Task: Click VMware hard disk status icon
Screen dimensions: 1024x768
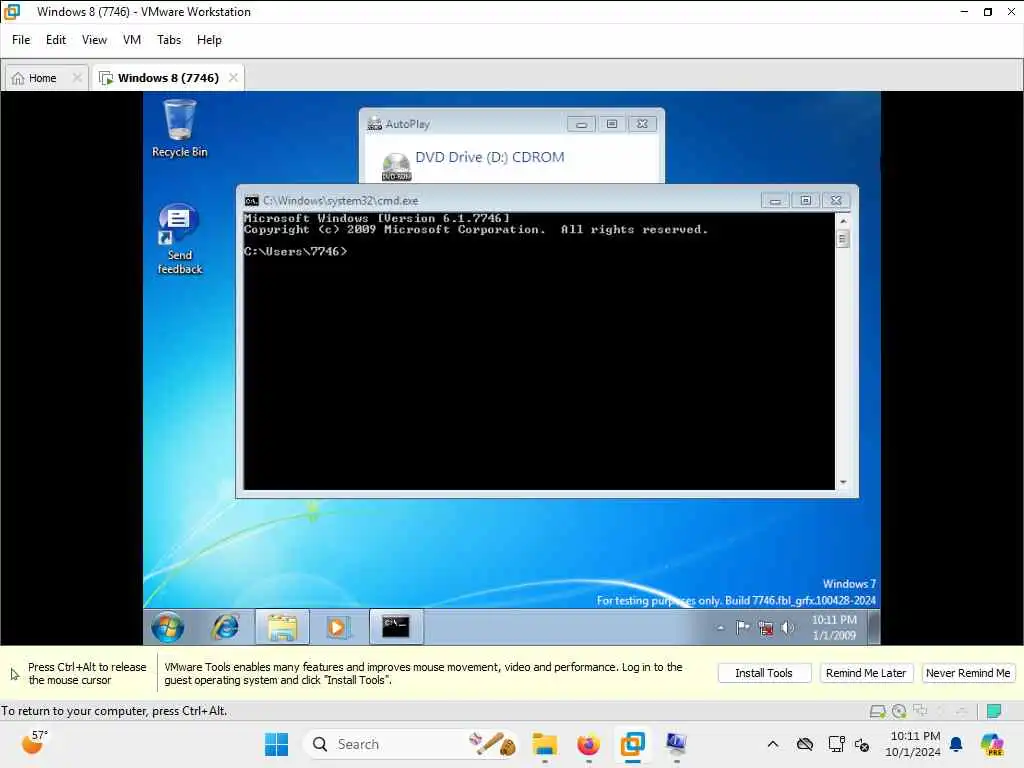Action: point(878,711)
